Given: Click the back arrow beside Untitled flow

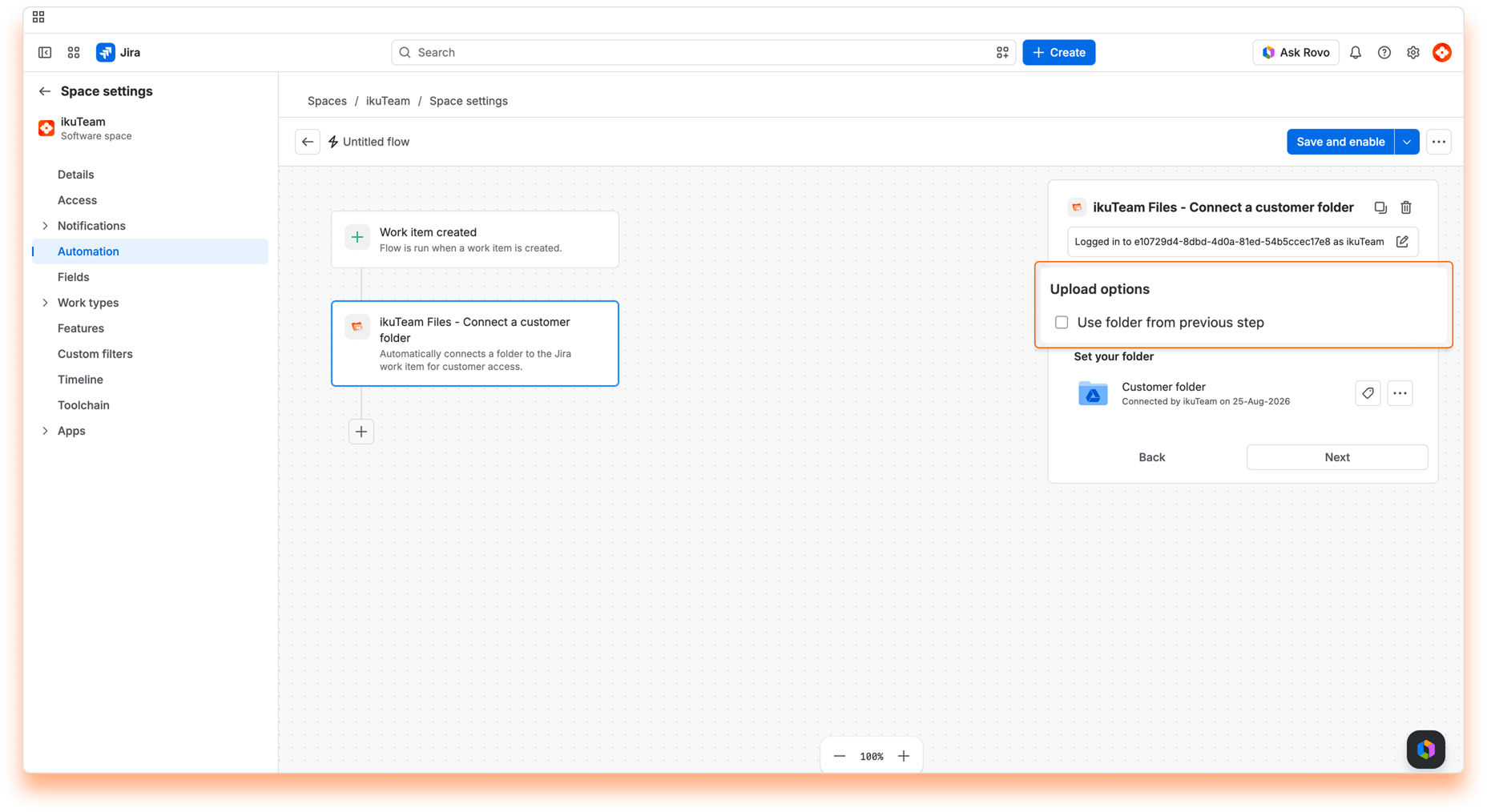Looking at the screenshot, I should [308, 142].
